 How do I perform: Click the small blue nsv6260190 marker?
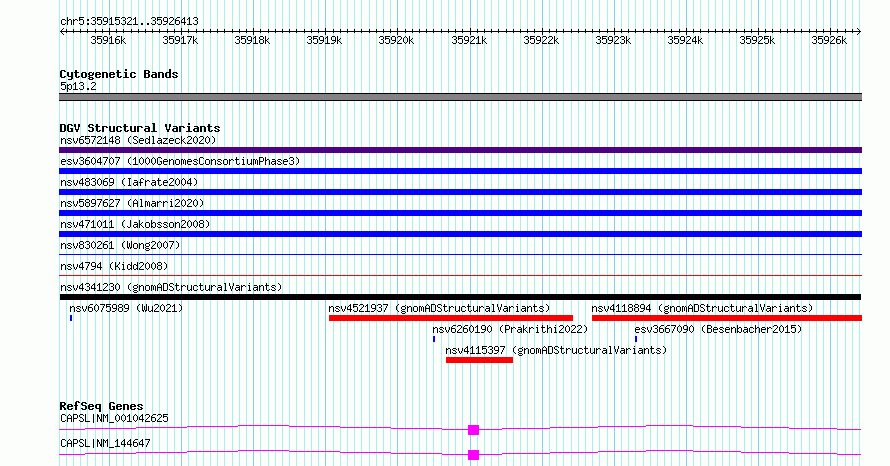(434, 339)
